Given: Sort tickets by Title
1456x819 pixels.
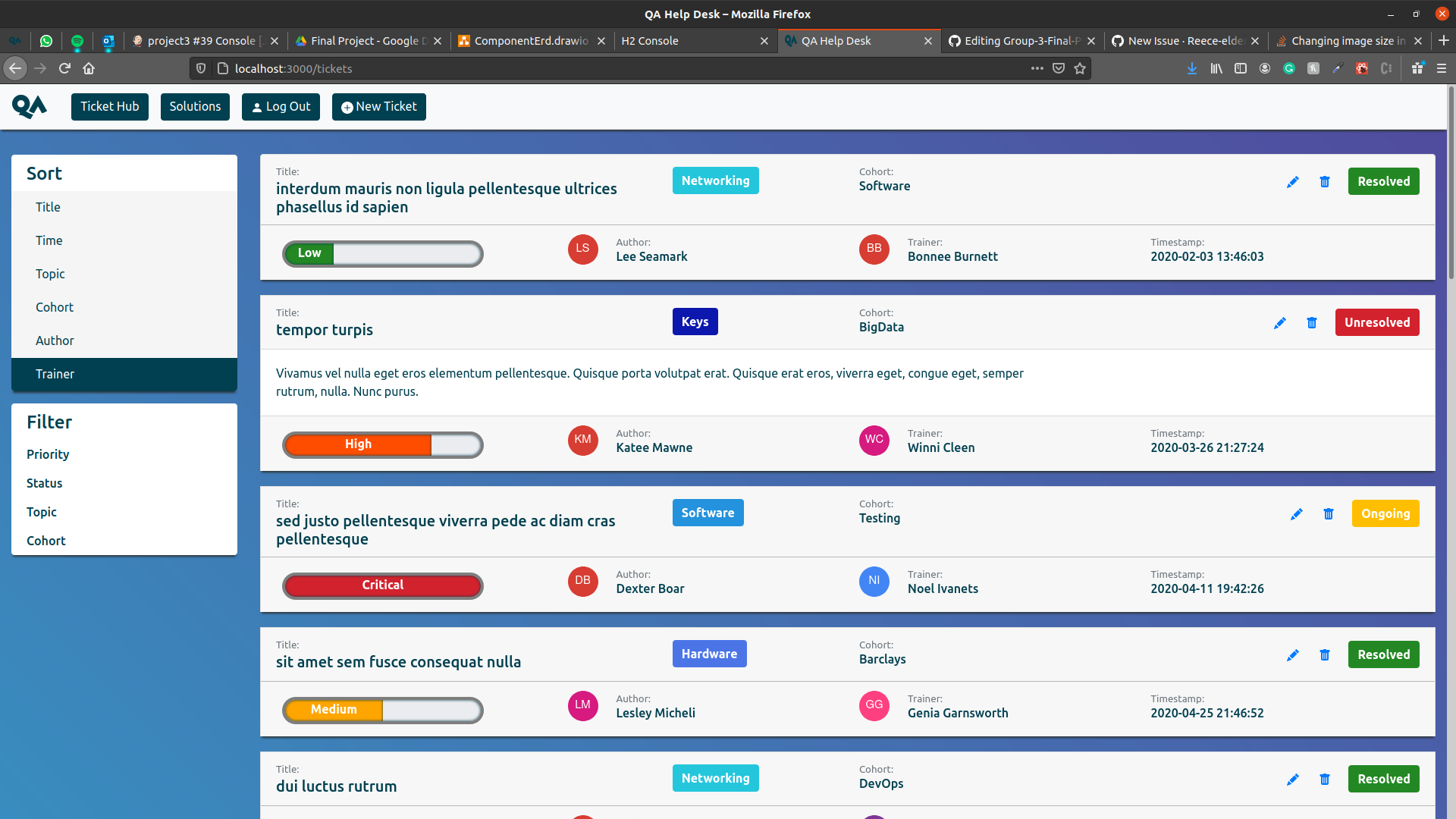Looking at the screenshot, I should (x=124, y=207).
